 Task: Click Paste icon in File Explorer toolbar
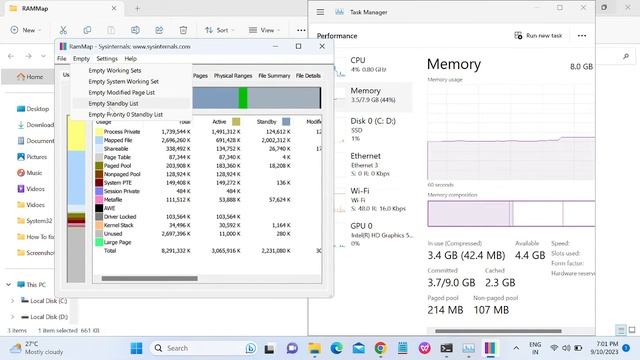[x=111, y=30]
